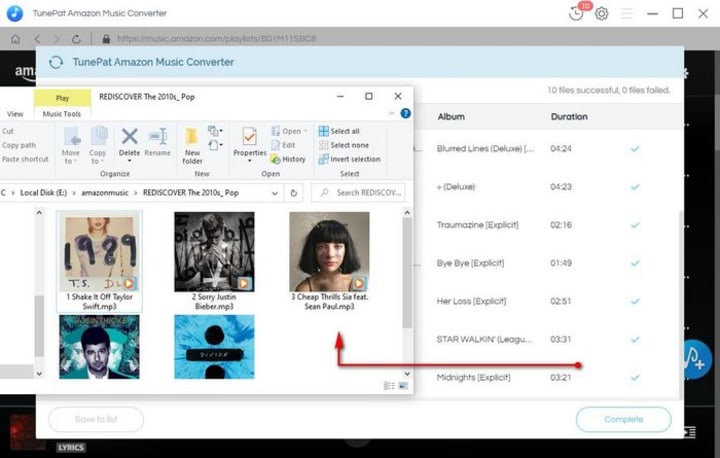Select the Divide album thumbnail file

(x=214, y=347)
